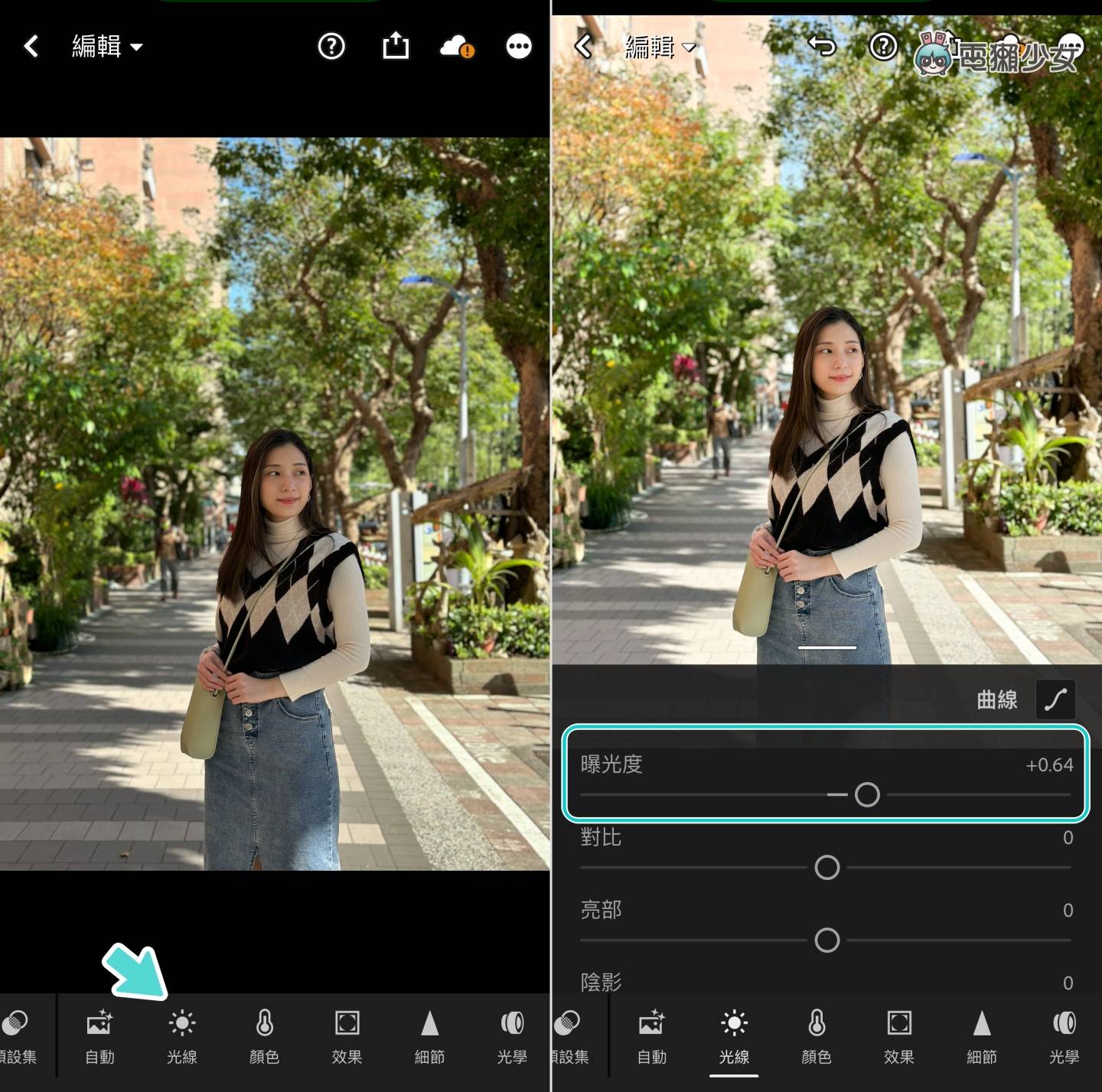Tap active 光線 tab in right screen

tap(734, 1037)
